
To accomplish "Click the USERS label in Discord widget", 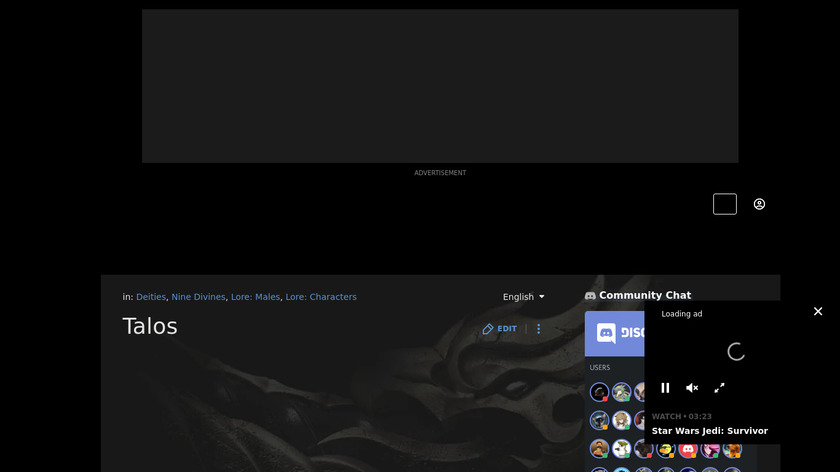I will pyautogui.click(x=599, y=368).
